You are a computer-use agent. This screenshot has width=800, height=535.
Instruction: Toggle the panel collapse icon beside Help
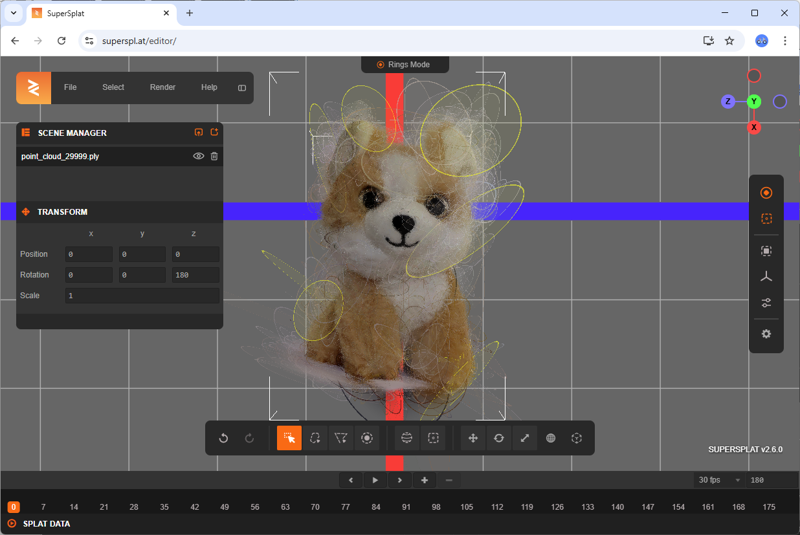[x=241, y=88]
